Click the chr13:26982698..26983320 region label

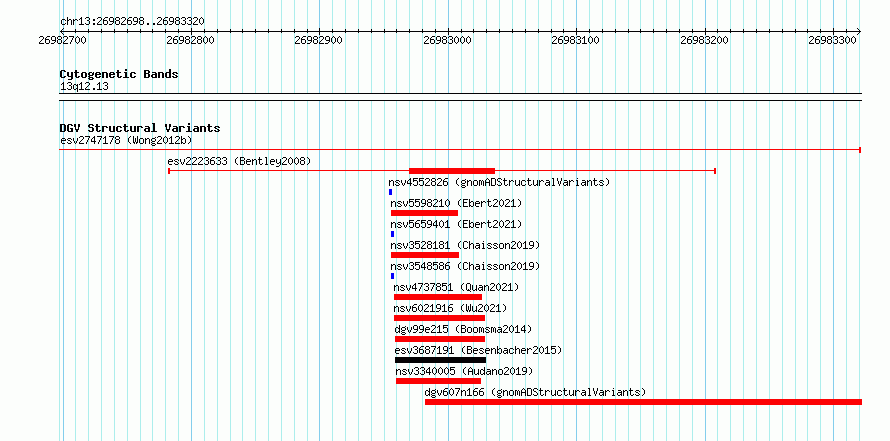pos(132,22)
